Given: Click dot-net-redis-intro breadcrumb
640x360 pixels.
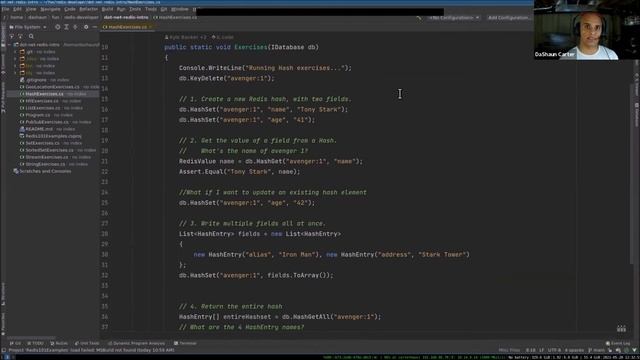Looking at the screenshot, I should [x=126, y=18].
